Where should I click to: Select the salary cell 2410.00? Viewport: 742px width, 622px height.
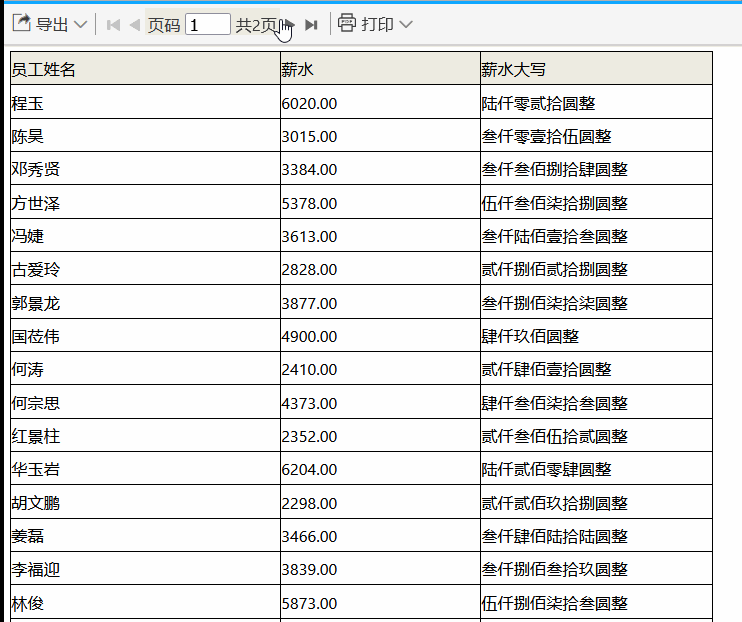click(380, 369)
